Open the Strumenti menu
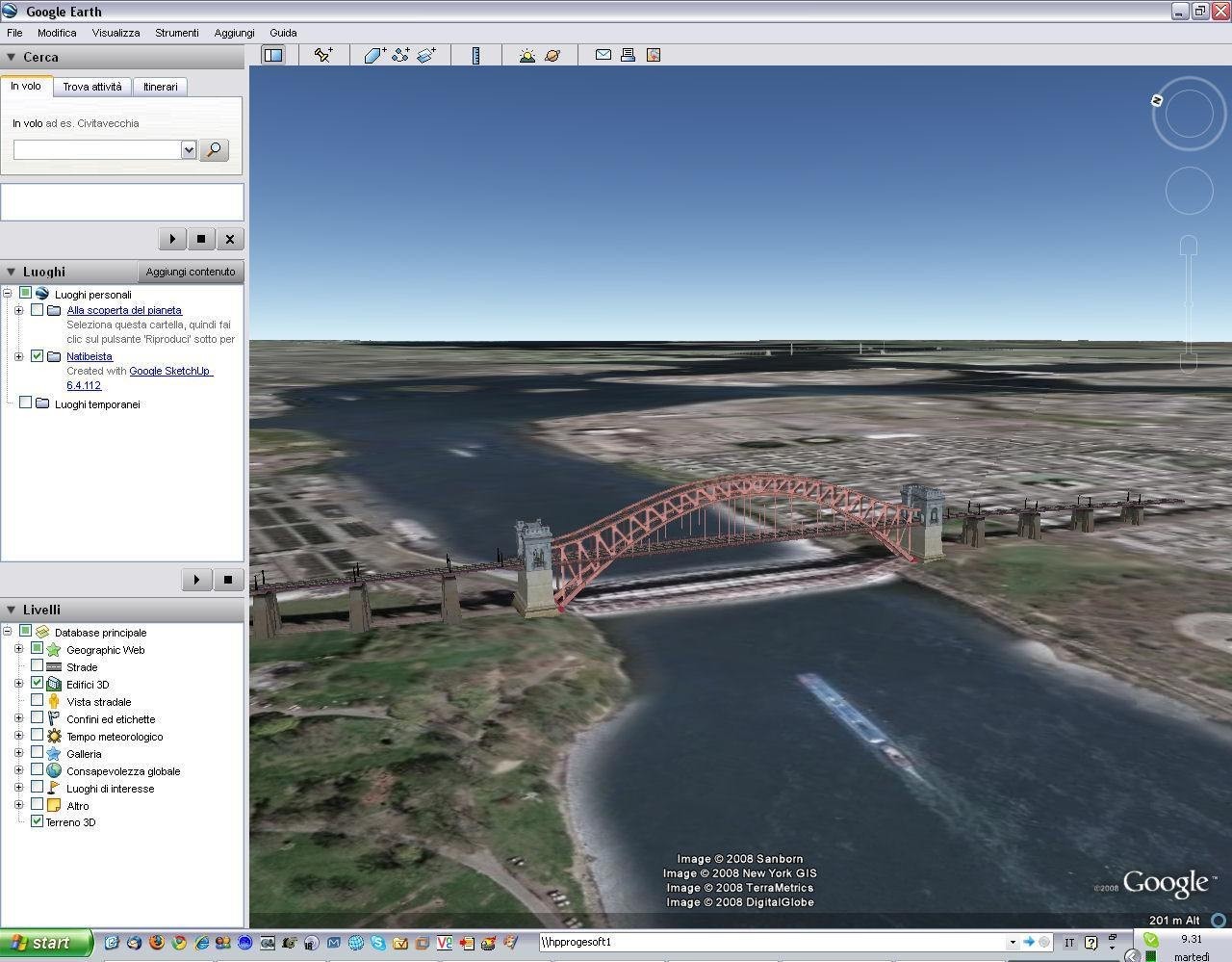 click(x=176, y=32)
